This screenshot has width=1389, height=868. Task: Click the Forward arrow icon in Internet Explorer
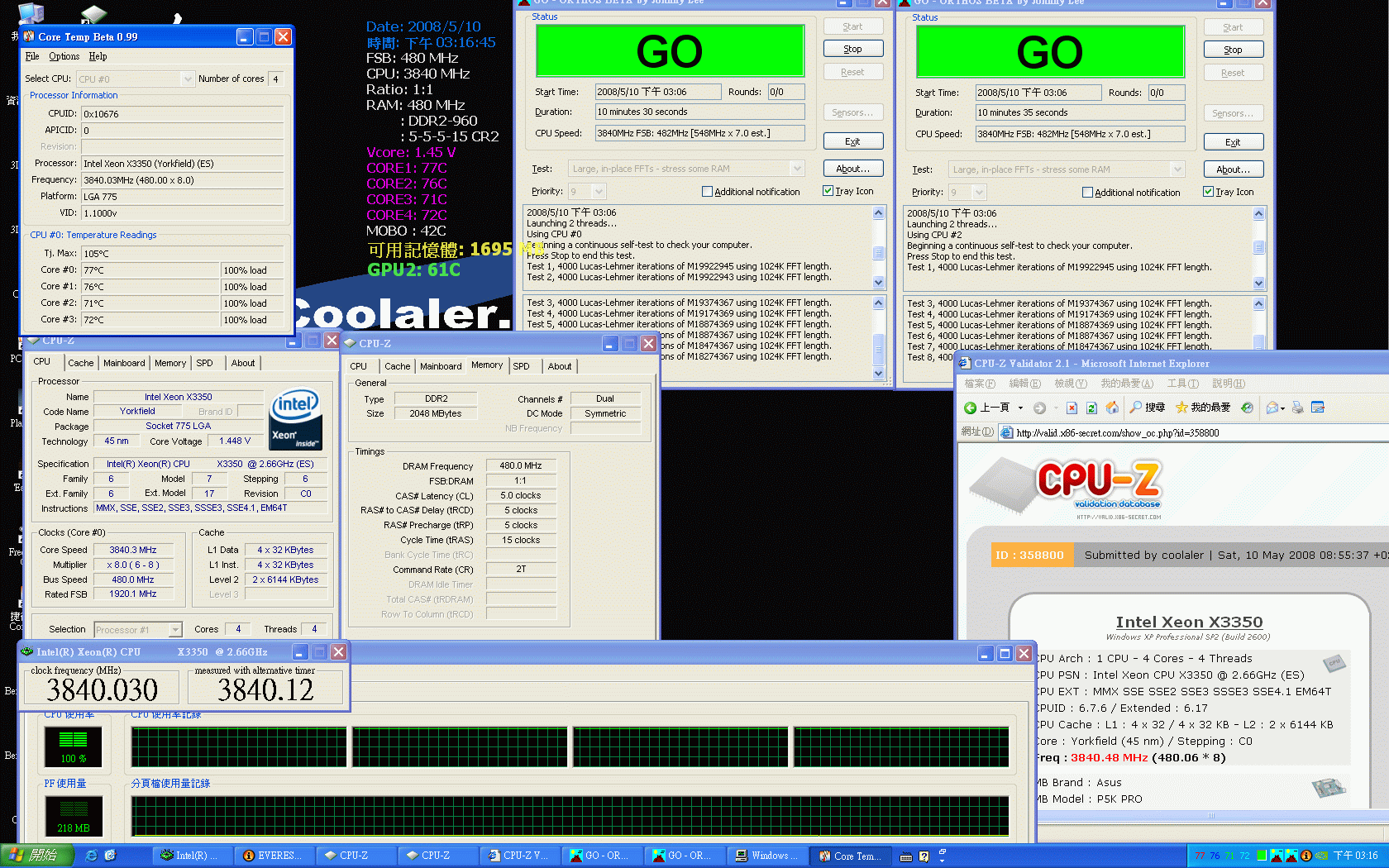coord(1039,408)
